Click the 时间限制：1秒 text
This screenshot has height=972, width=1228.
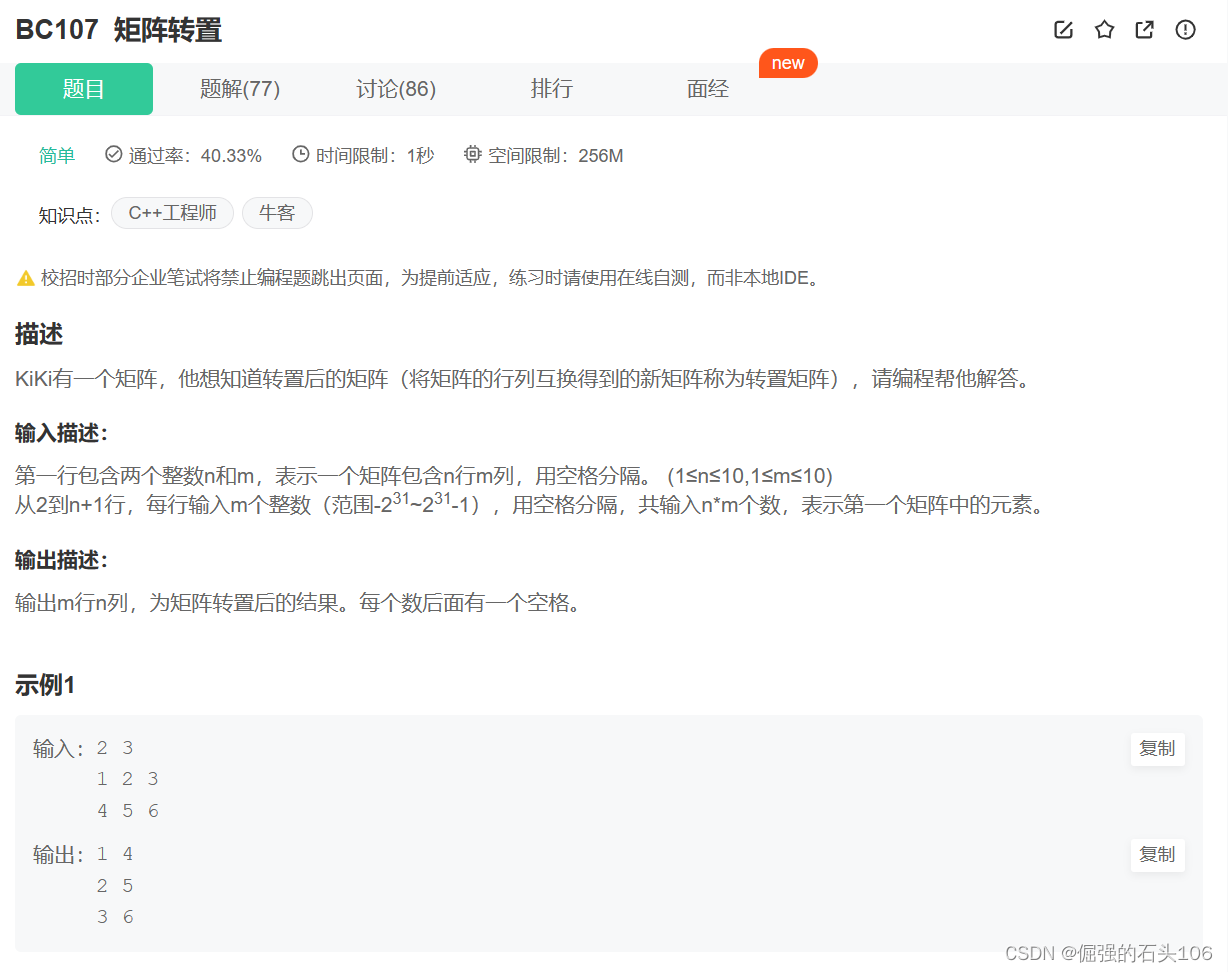375,155
